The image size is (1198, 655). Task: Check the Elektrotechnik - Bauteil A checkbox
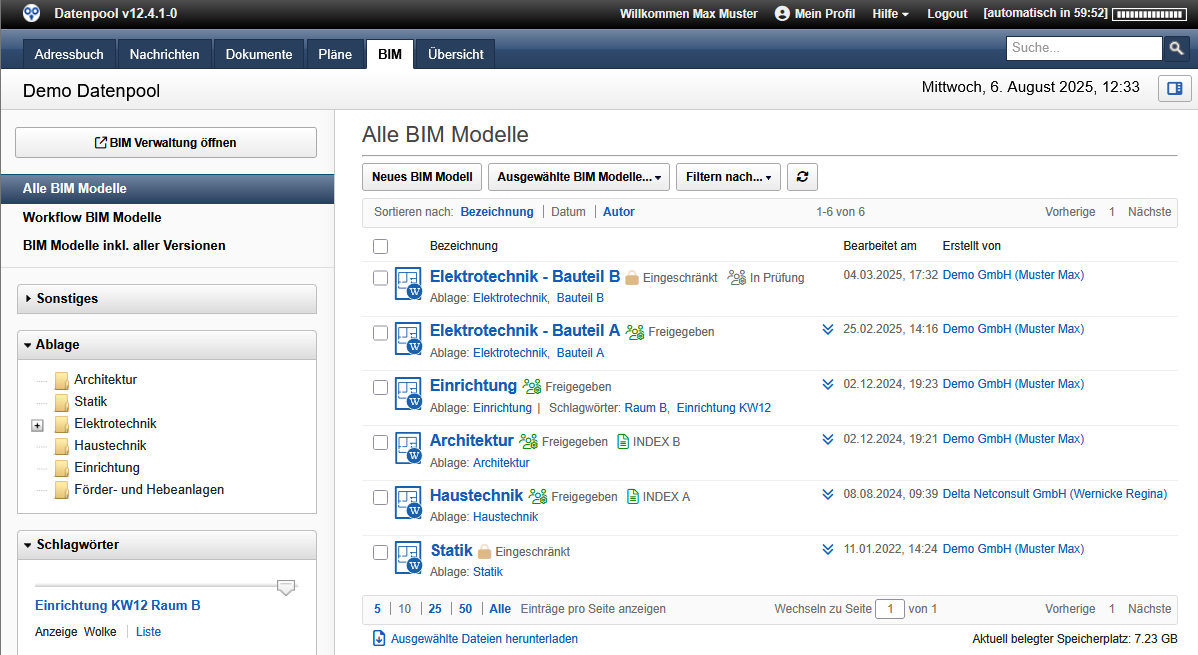pos(380,332)
